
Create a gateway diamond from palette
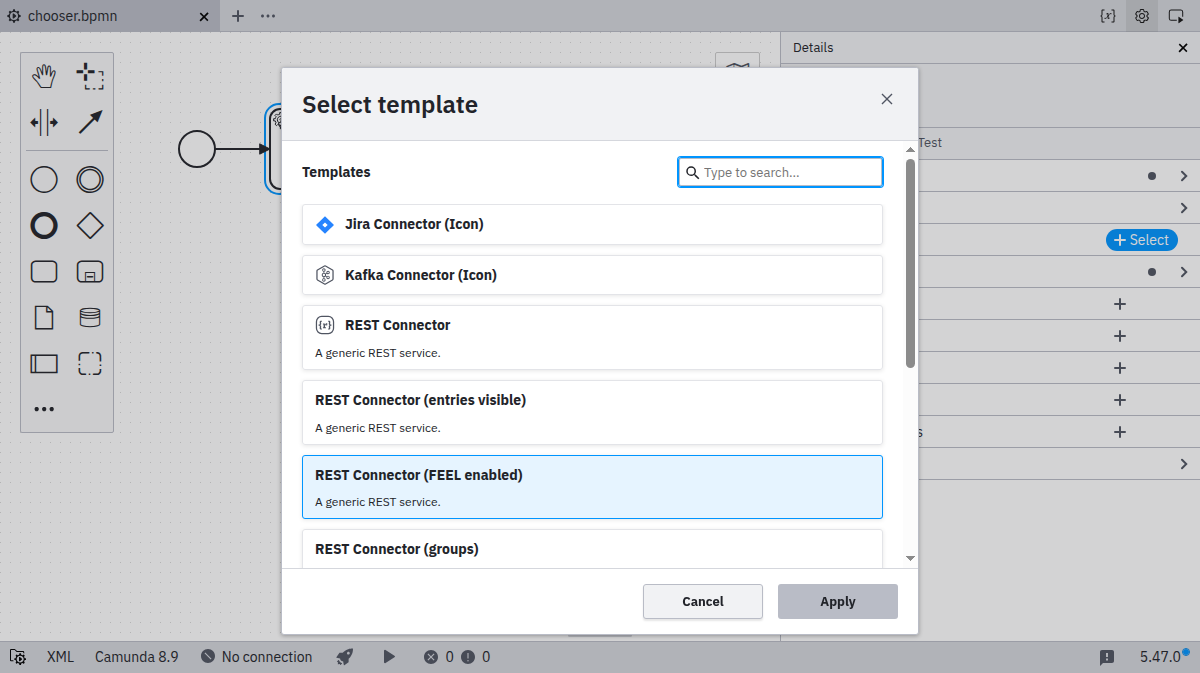point(90,226)
